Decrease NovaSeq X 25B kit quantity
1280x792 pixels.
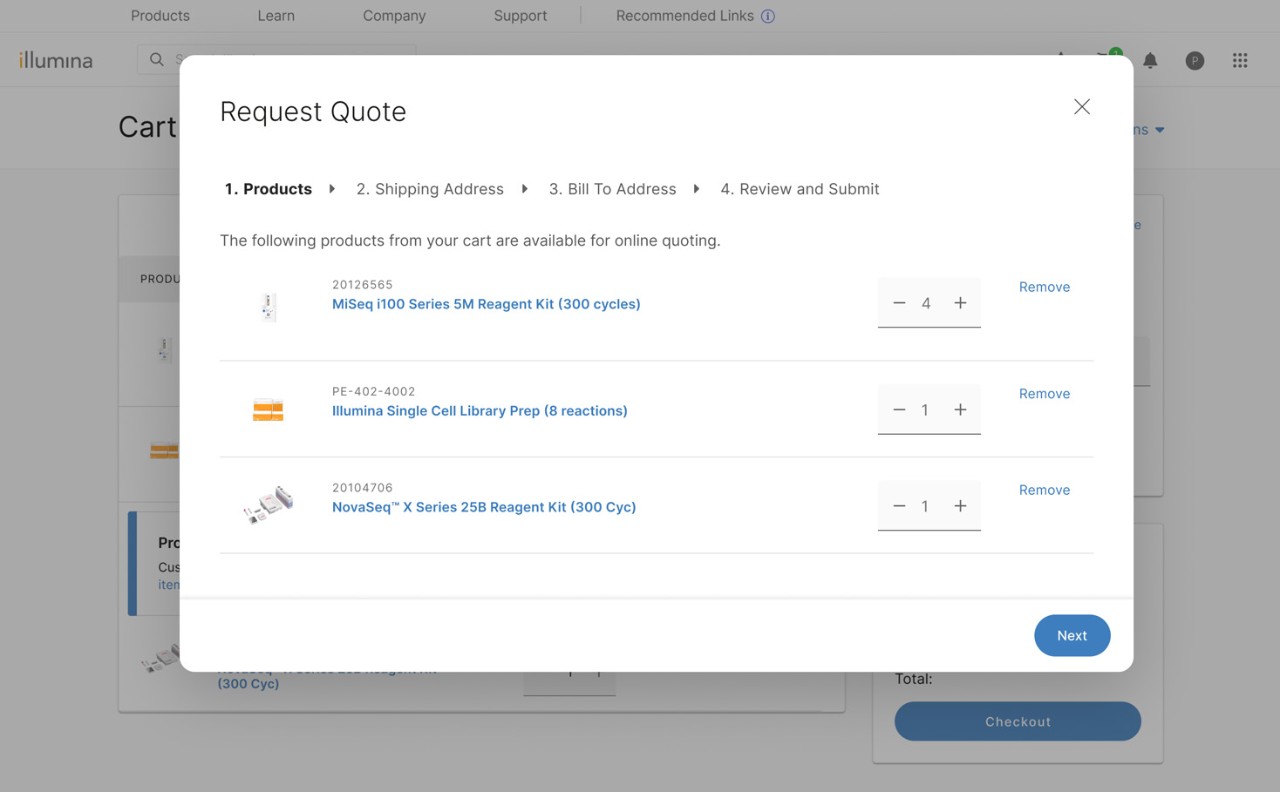(899, 506)
